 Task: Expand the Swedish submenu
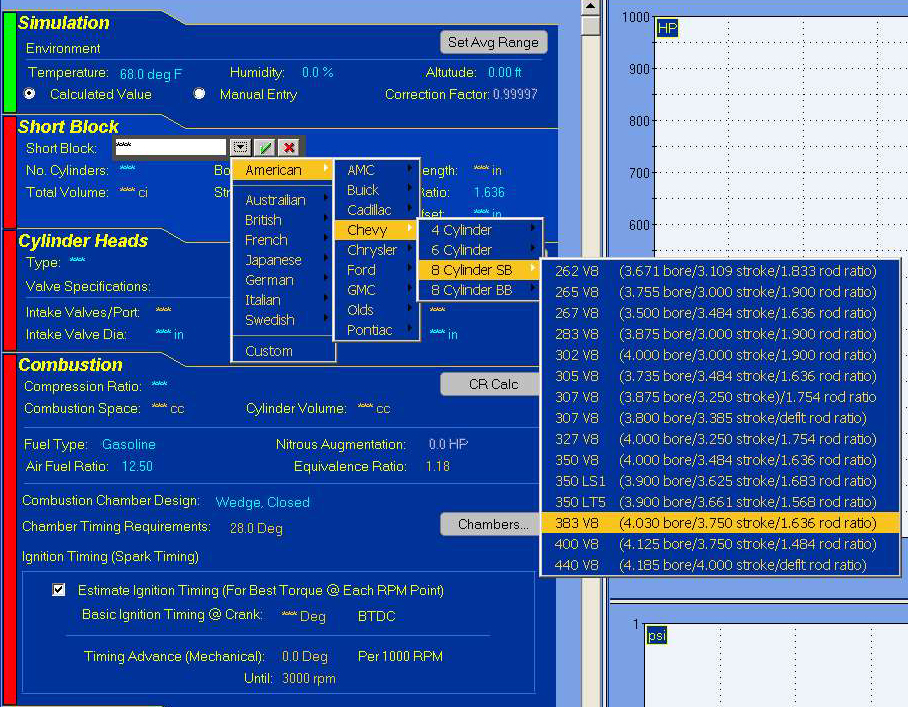pyautogui.click(x=283, y=320)
